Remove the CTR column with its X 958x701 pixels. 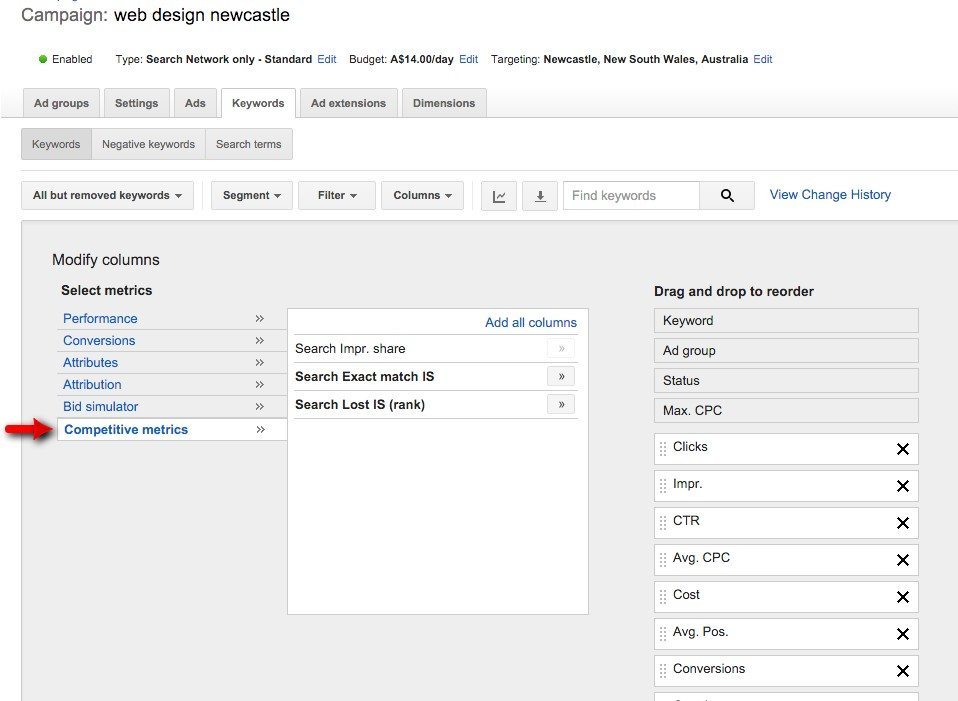tap(903, 522)
